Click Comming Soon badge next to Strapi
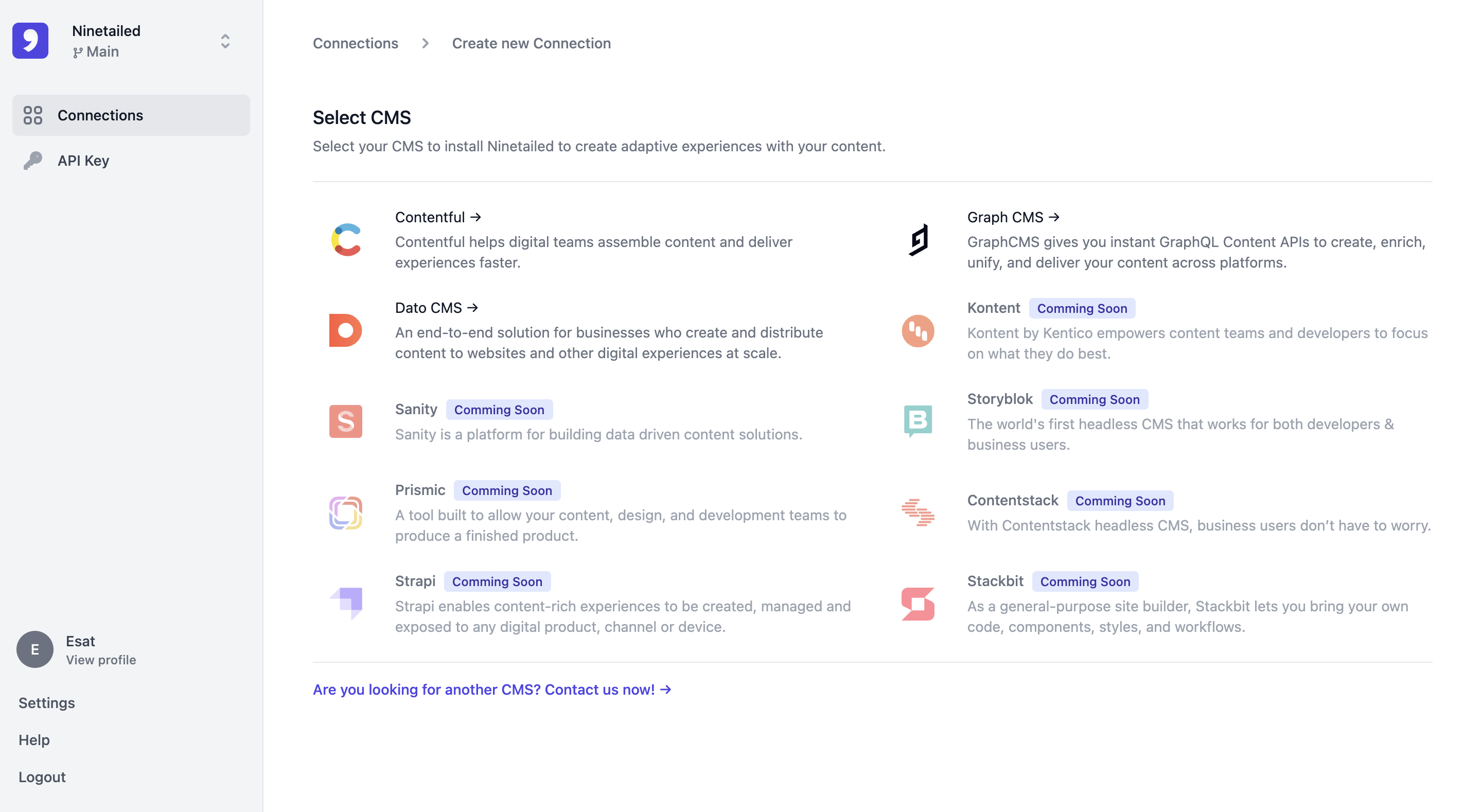 (x=498, y=581)
